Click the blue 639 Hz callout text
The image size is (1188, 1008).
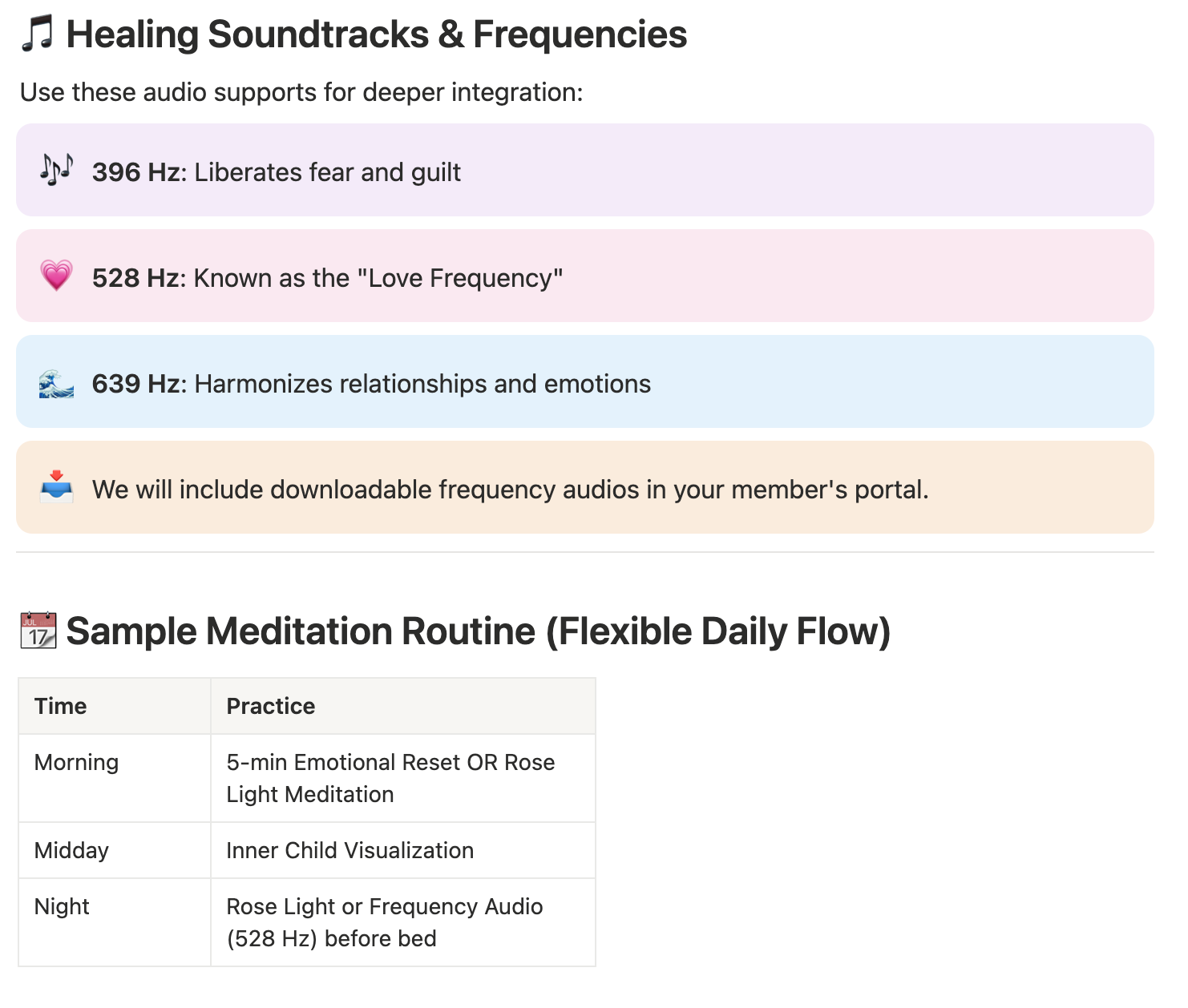tap(371, 384)
